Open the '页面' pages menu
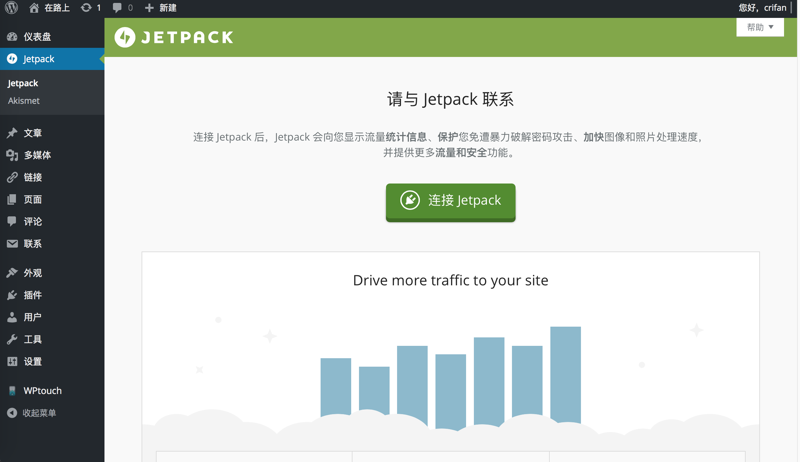 coord(52,199)
